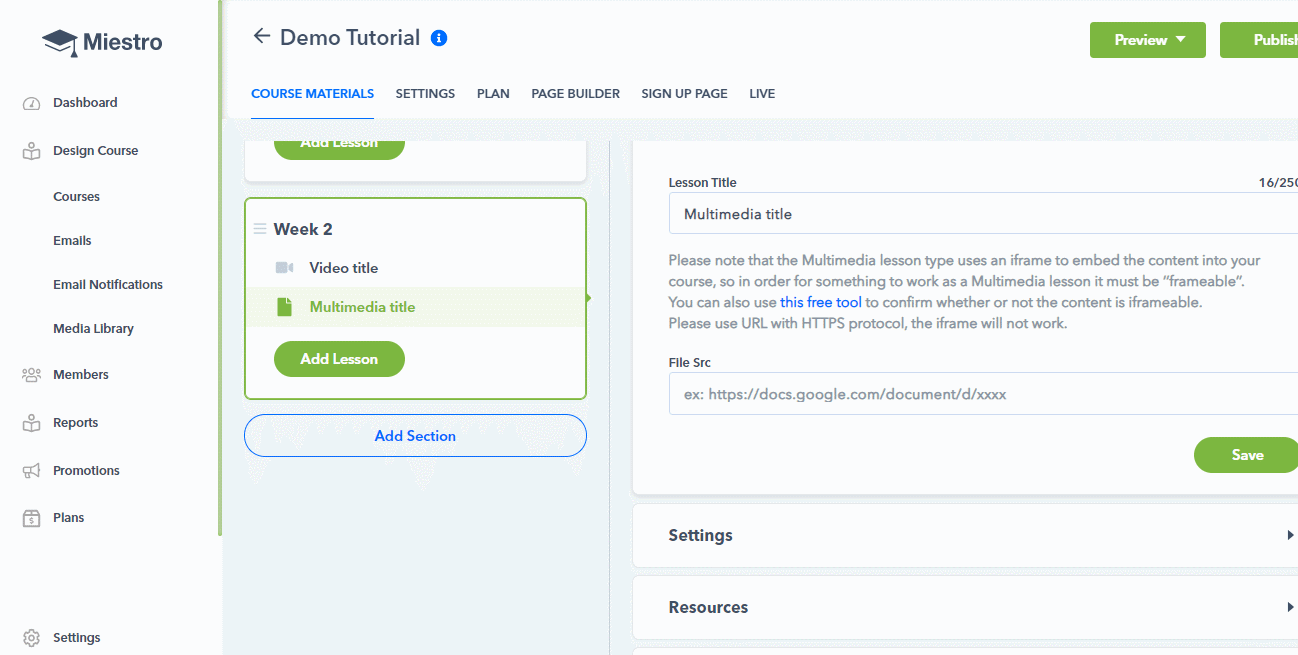Image resolution: width=1298 pixels, height=655 pixels.
Task: Click the Demo Tutorial course title
Action: (x=350, y=38)
